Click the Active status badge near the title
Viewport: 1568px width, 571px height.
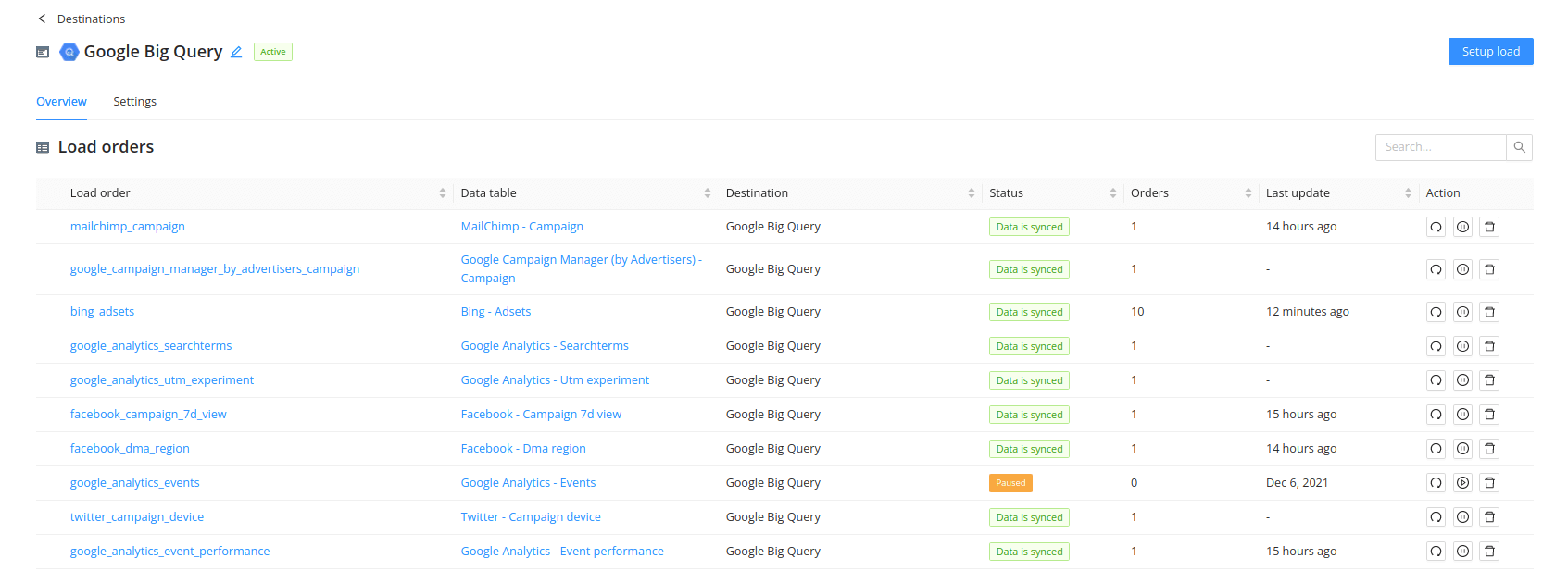coord(273,52)
